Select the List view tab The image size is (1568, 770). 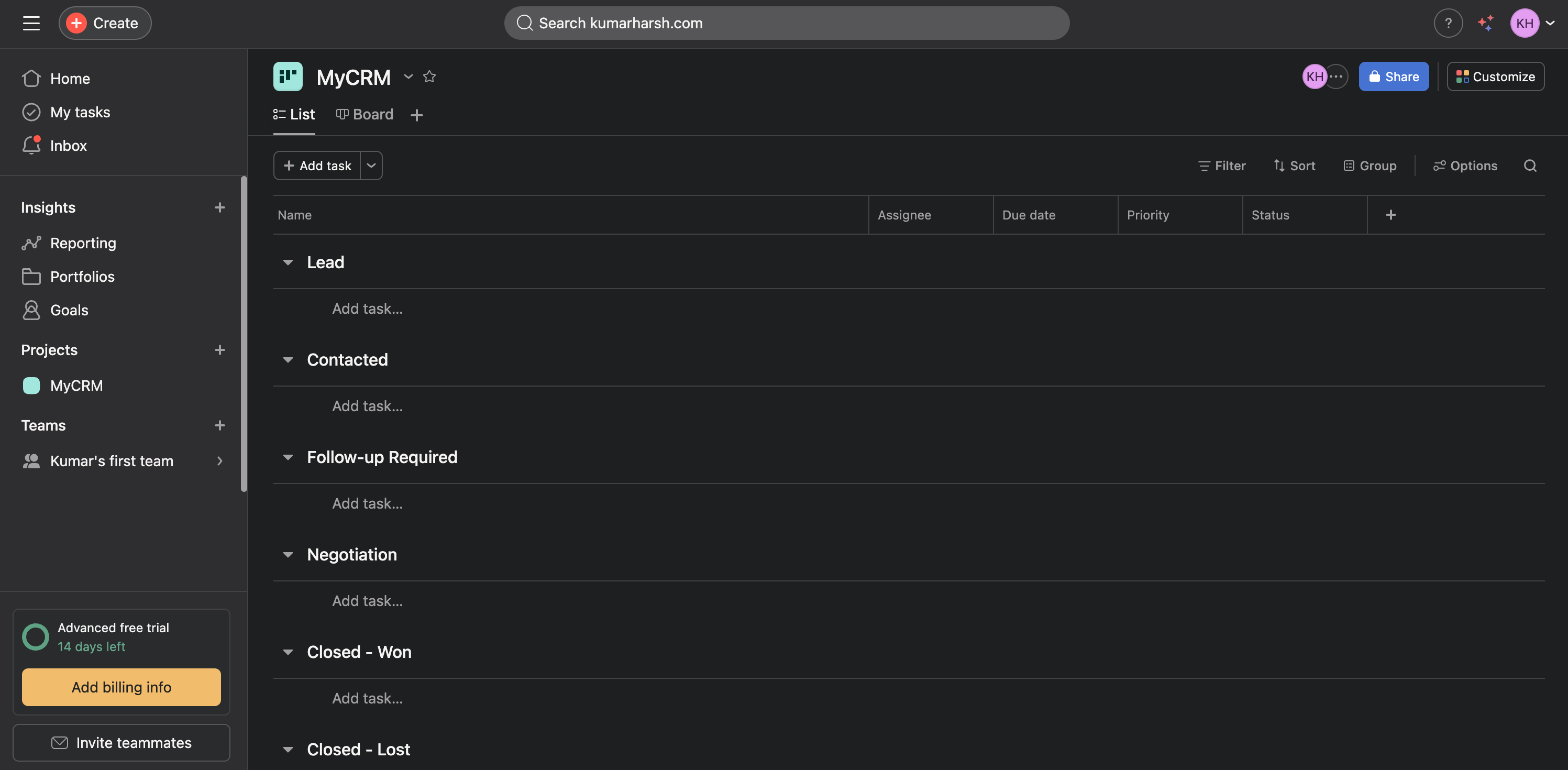(x=294, y=114)
